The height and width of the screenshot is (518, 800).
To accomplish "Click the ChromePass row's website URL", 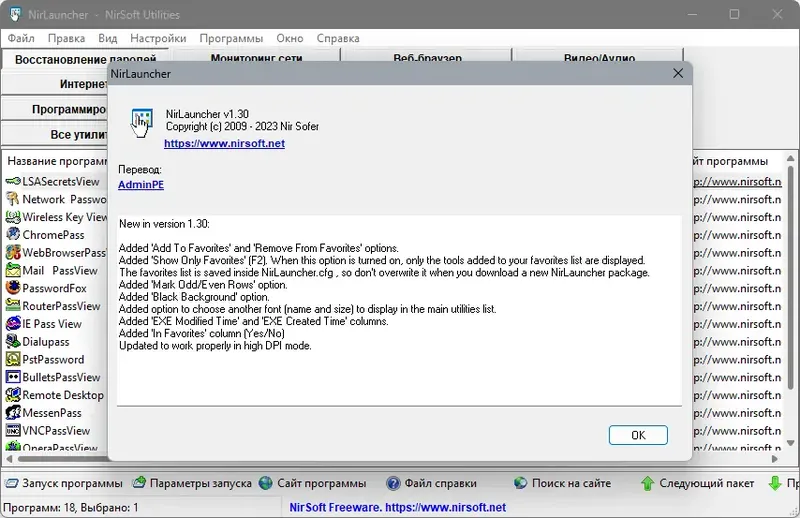I will [x=737, y=235].
